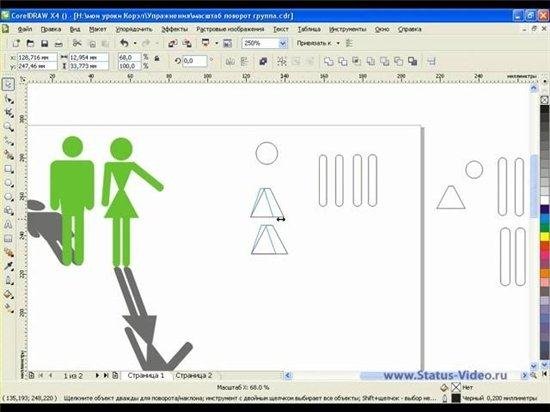The height and width of the screenshot is (412, 550).
Task: Open the Outline tool flyout
Action: pos(8,281)
